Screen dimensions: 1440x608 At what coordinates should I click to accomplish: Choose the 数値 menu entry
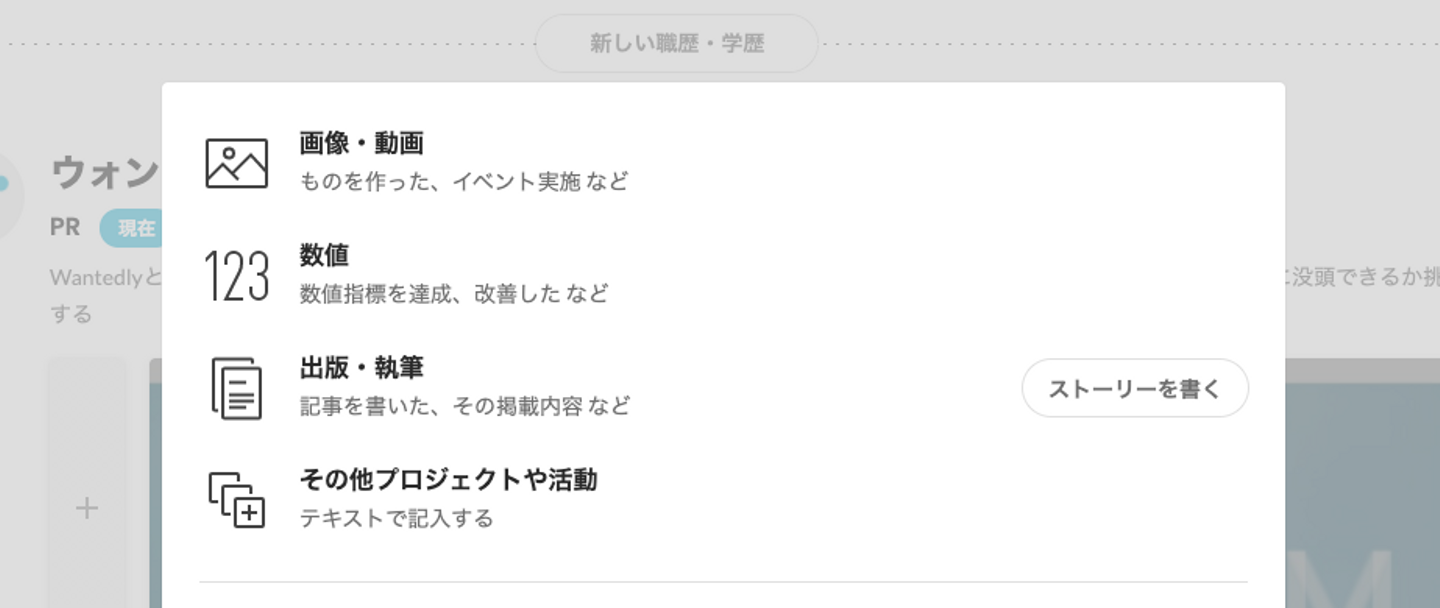(x=324, y=256)
